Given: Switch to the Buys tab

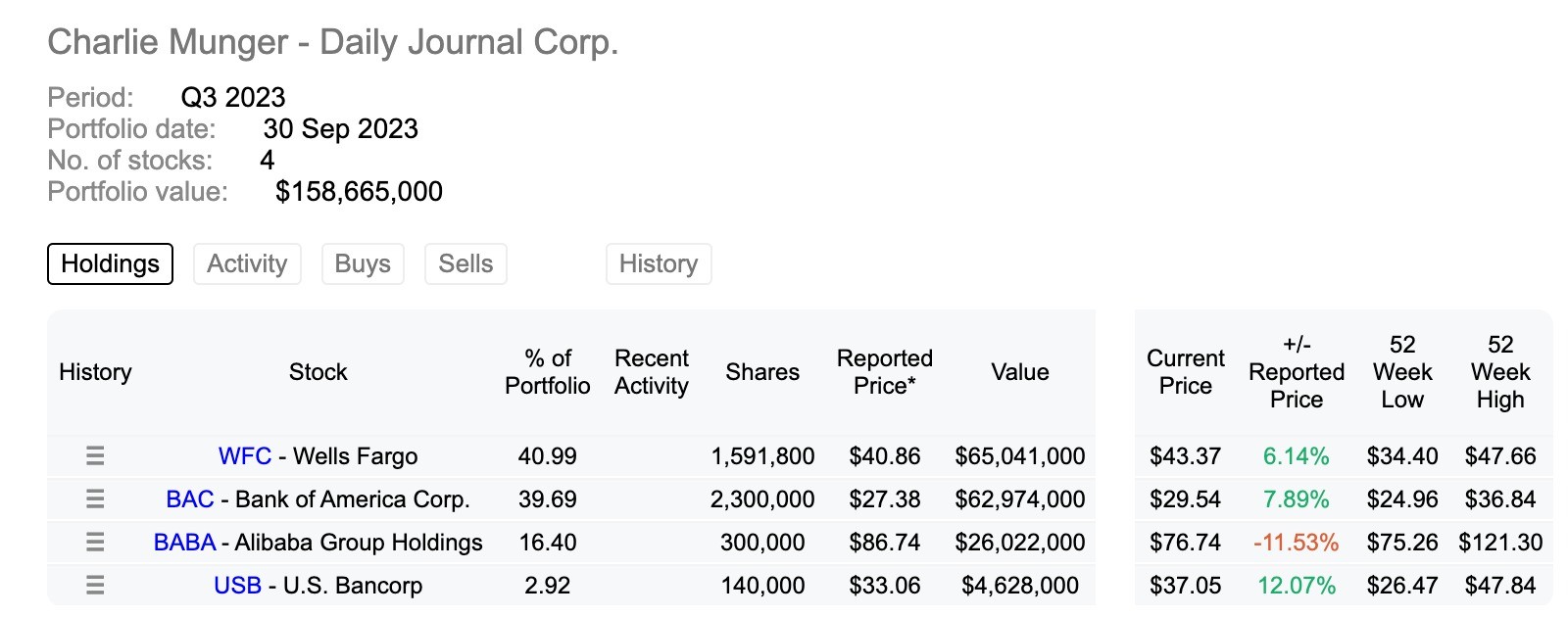Looking at the screenshot, I should [x=363, y=263].
